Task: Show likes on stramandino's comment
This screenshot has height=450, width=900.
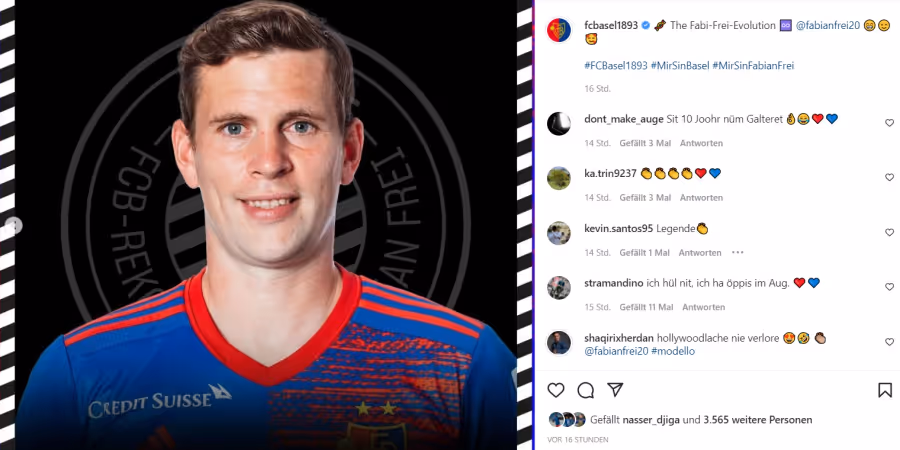Action: coord(646,307)
